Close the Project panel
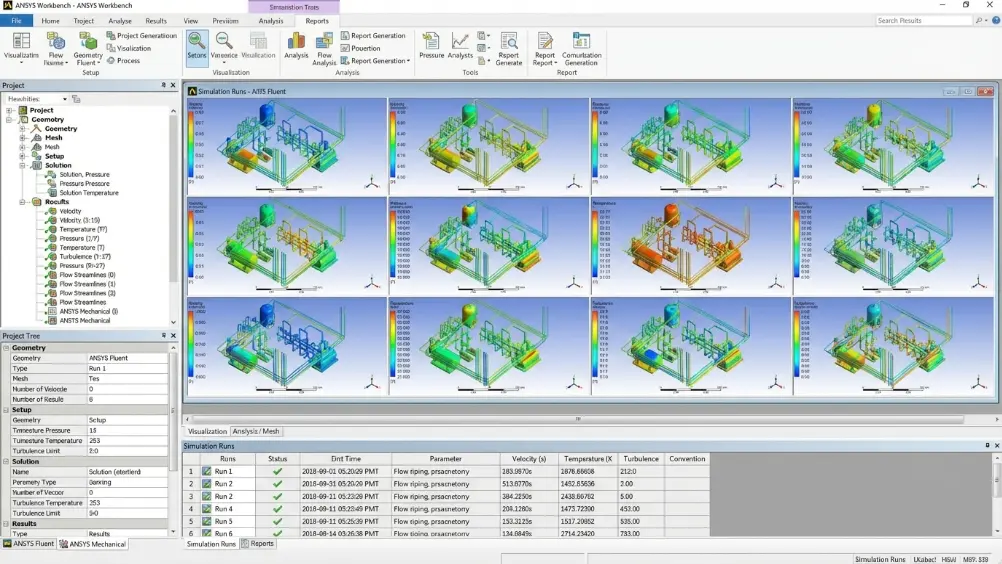This screenshot has width=1002, height=564. tap(173, 85)
